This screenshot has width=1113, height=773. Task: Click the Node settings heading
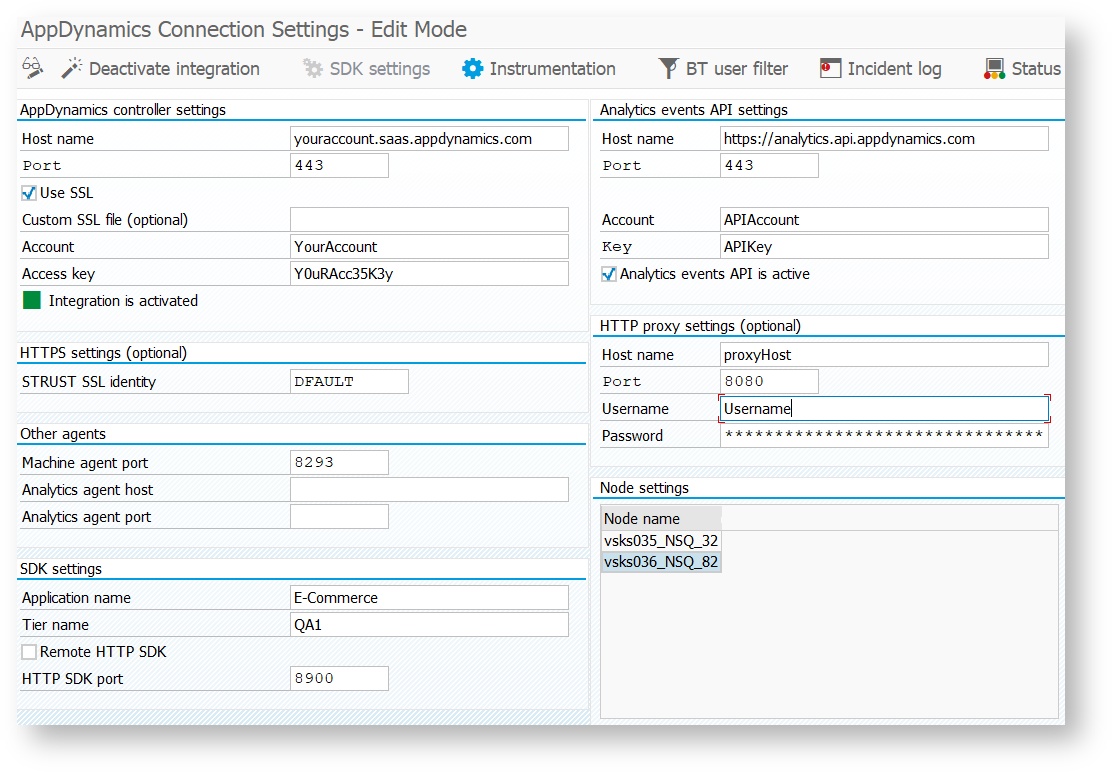tap(645, 488)
